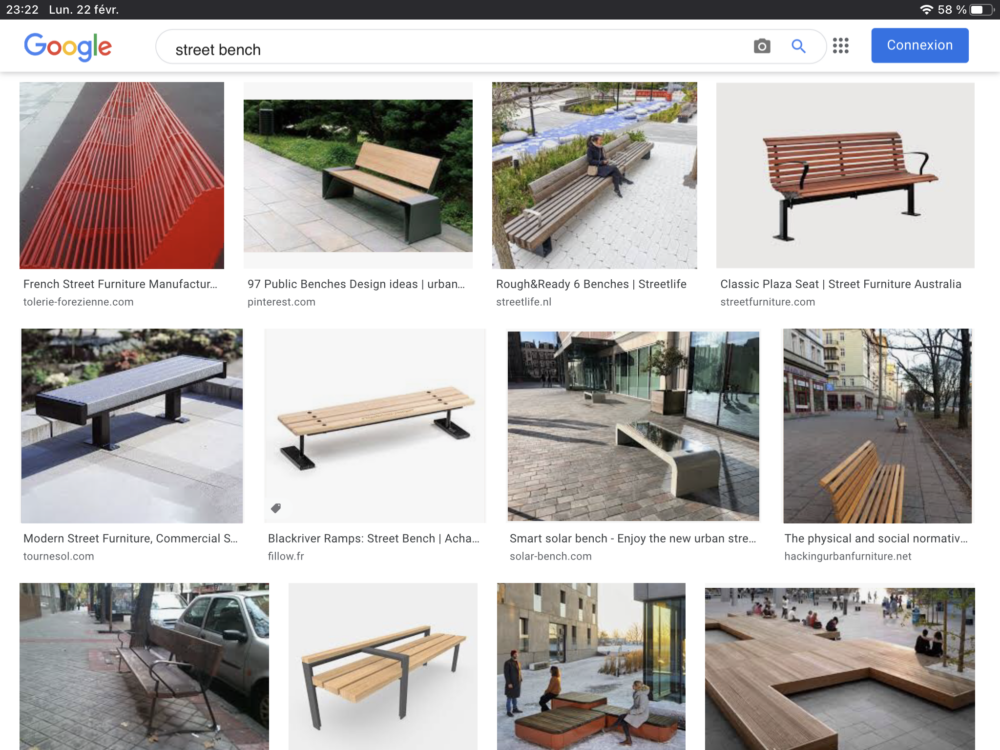The image size is (1000, 750).
Task: Open the Smart solar bench image
Action: (x=633, y=426)
